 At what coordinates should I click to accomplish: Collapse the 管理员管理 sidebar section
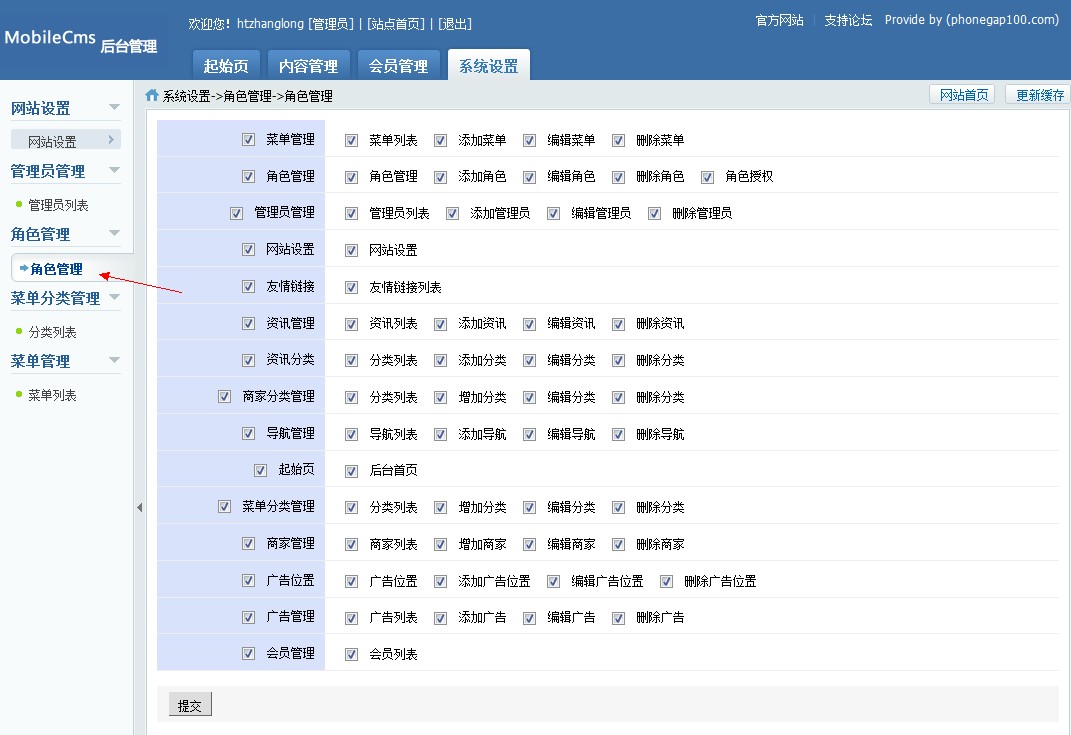click(x=113, y=171)
